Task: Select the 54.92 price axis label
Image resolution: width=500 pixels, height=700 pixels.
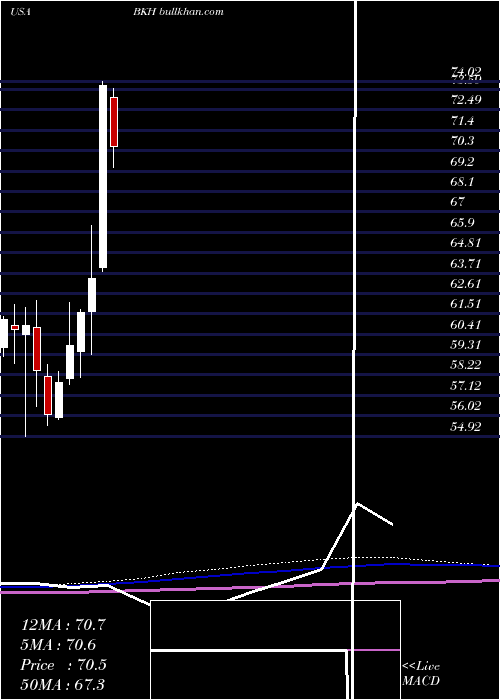Action: (466, 426)
